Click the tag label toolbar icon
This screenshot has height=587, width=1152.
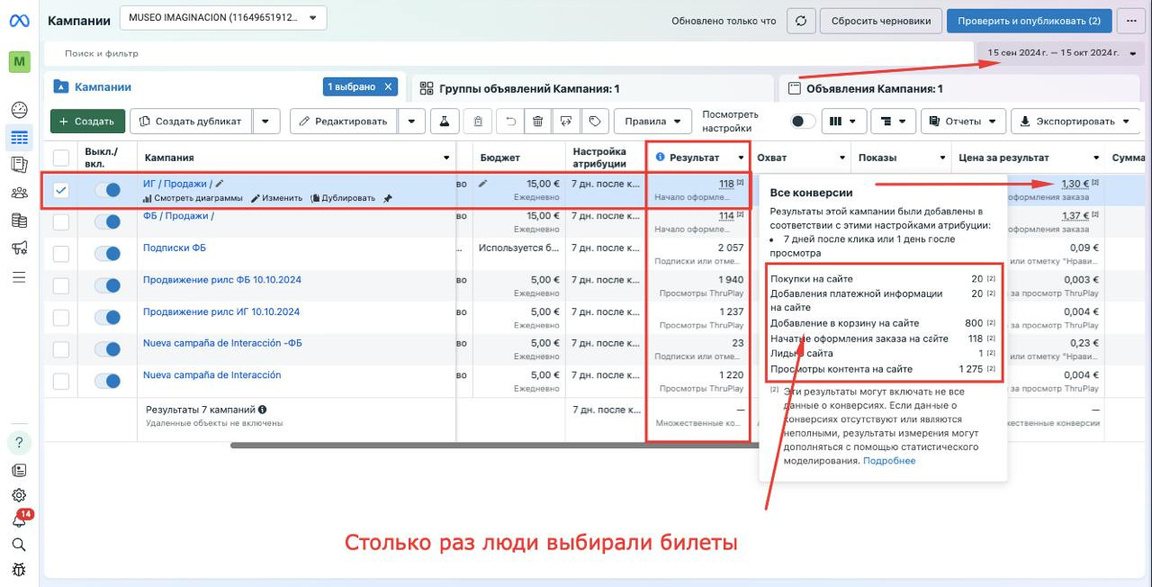pyautogui.click(x=594, y=121)
